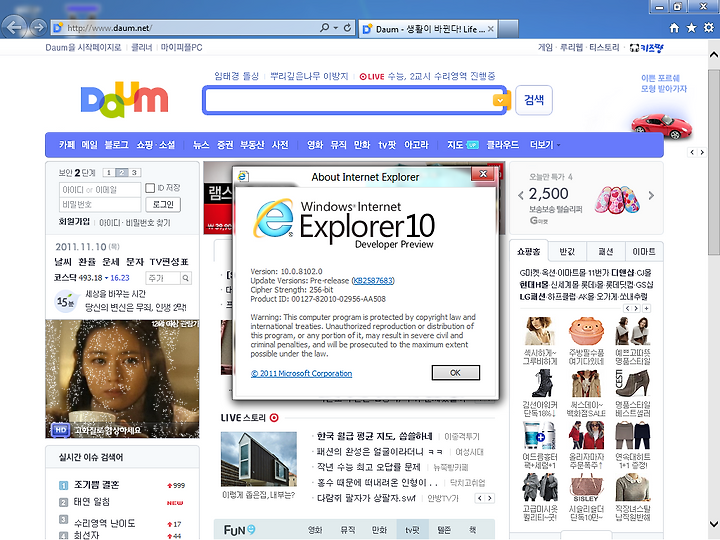
Task: Click the Daum main search field
Action: [349, 100]
